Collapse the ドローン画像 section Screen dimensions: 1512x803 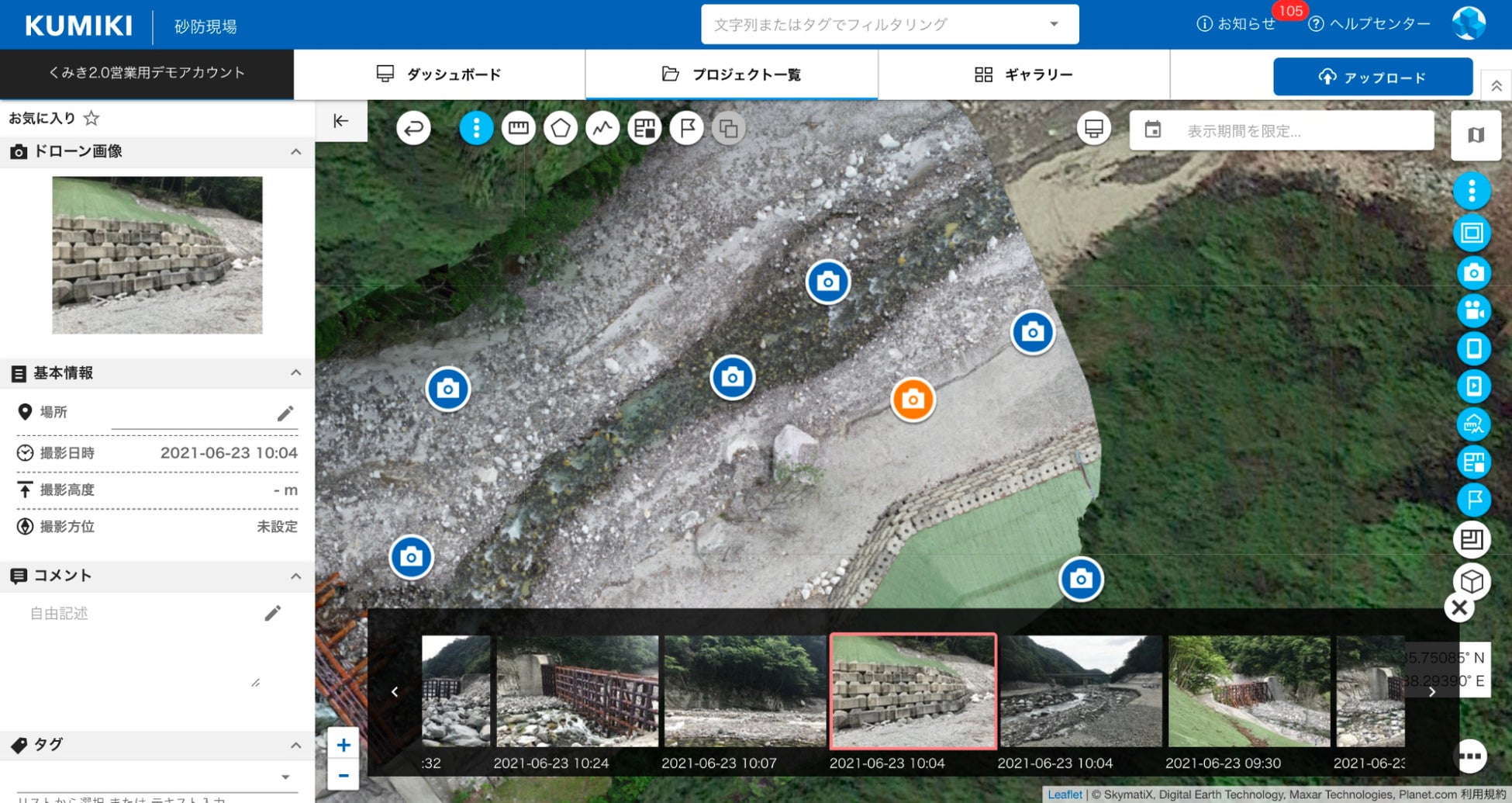point(295,152)
